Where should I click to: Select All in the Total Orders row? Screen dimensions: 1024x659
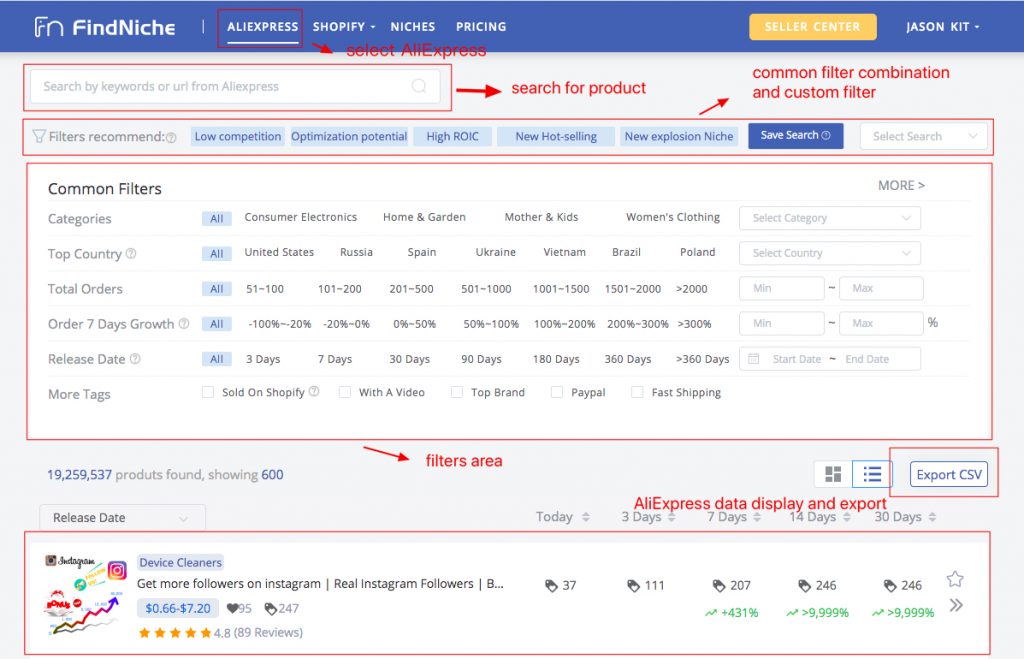pos(217,289)
